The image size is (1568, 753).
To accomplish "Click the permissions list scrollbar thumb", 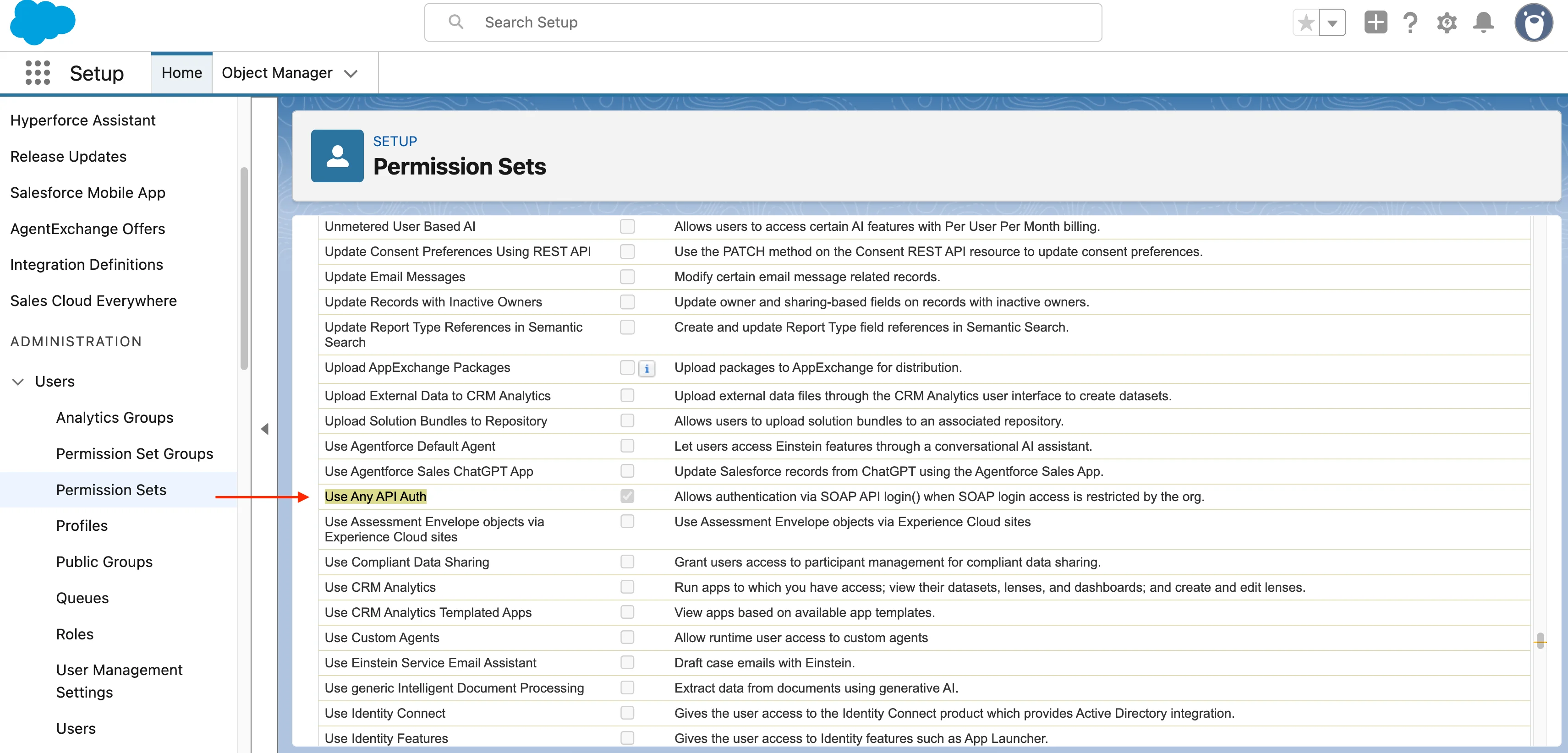I will [x=1540, y=641].
